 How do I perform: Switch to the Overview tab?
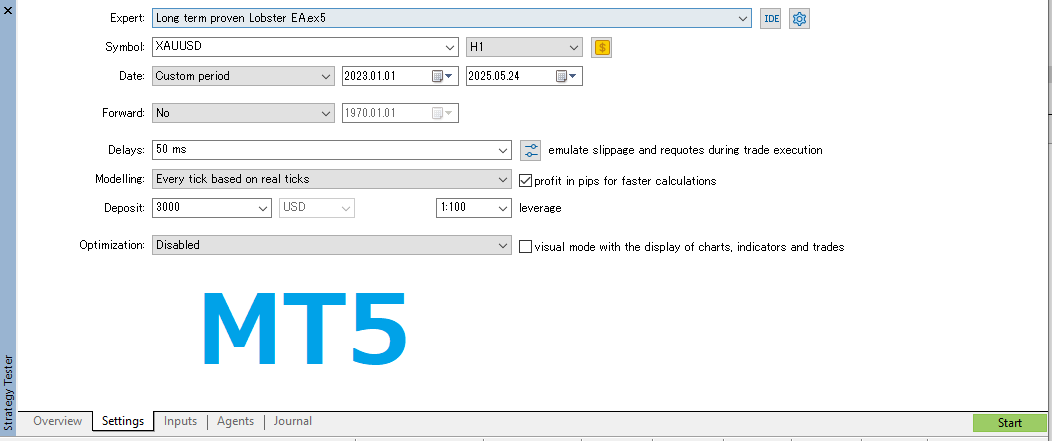click(x=58, y=421)
